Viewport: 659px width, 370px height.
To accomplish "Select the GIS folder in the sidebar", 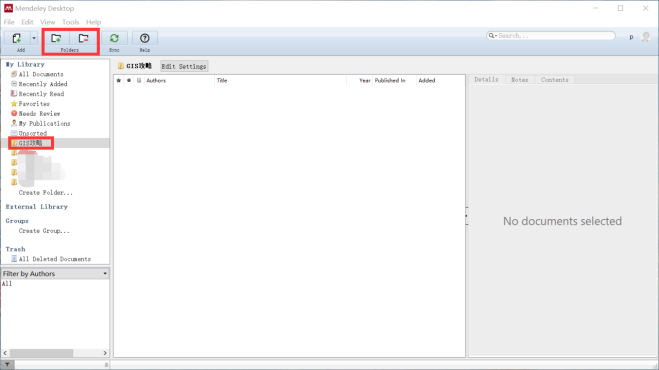I will [30, 143].
